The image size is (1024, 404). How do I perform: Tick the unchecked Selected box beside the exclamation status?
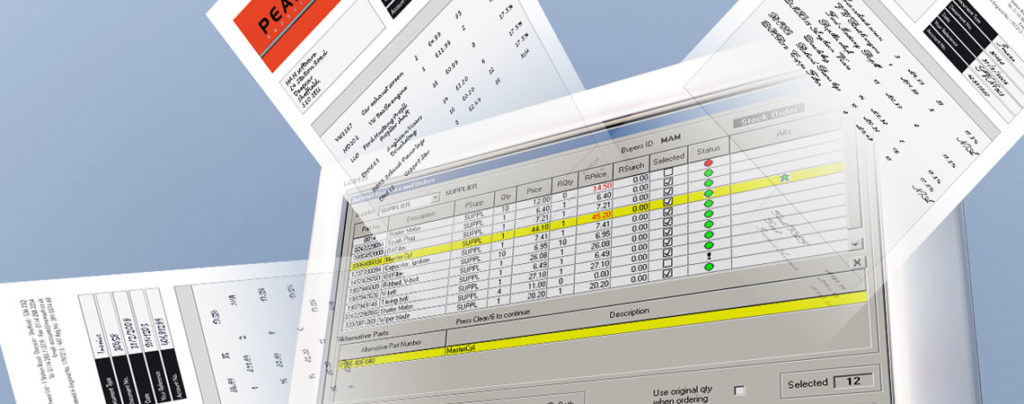pyautogui.click(x=668, y=262)
